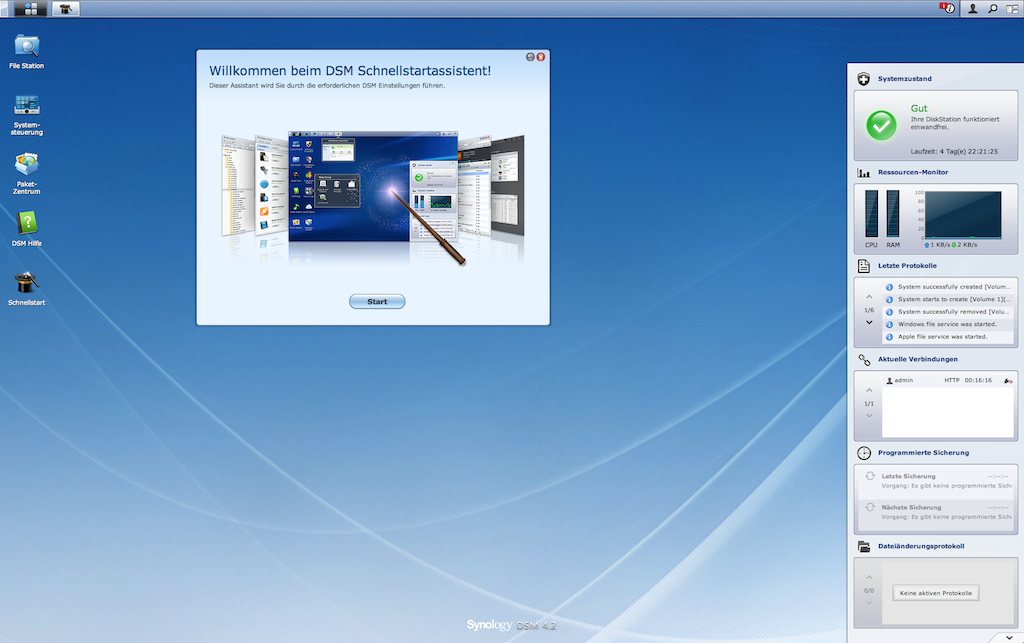Minimize the Schnellstartassistent window
Viewport: 1024px width, 643px height.
(x=530, y=57)
